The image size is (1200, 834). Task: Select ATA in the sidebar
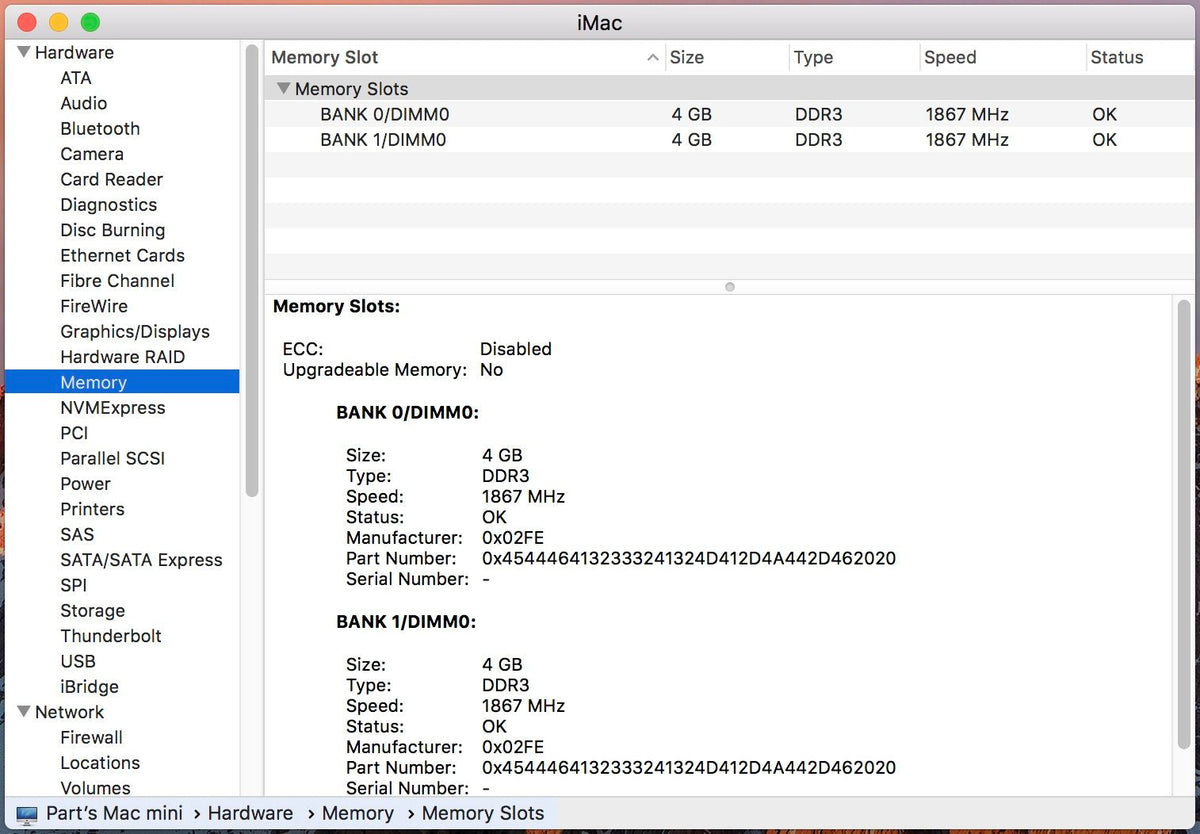76,78
